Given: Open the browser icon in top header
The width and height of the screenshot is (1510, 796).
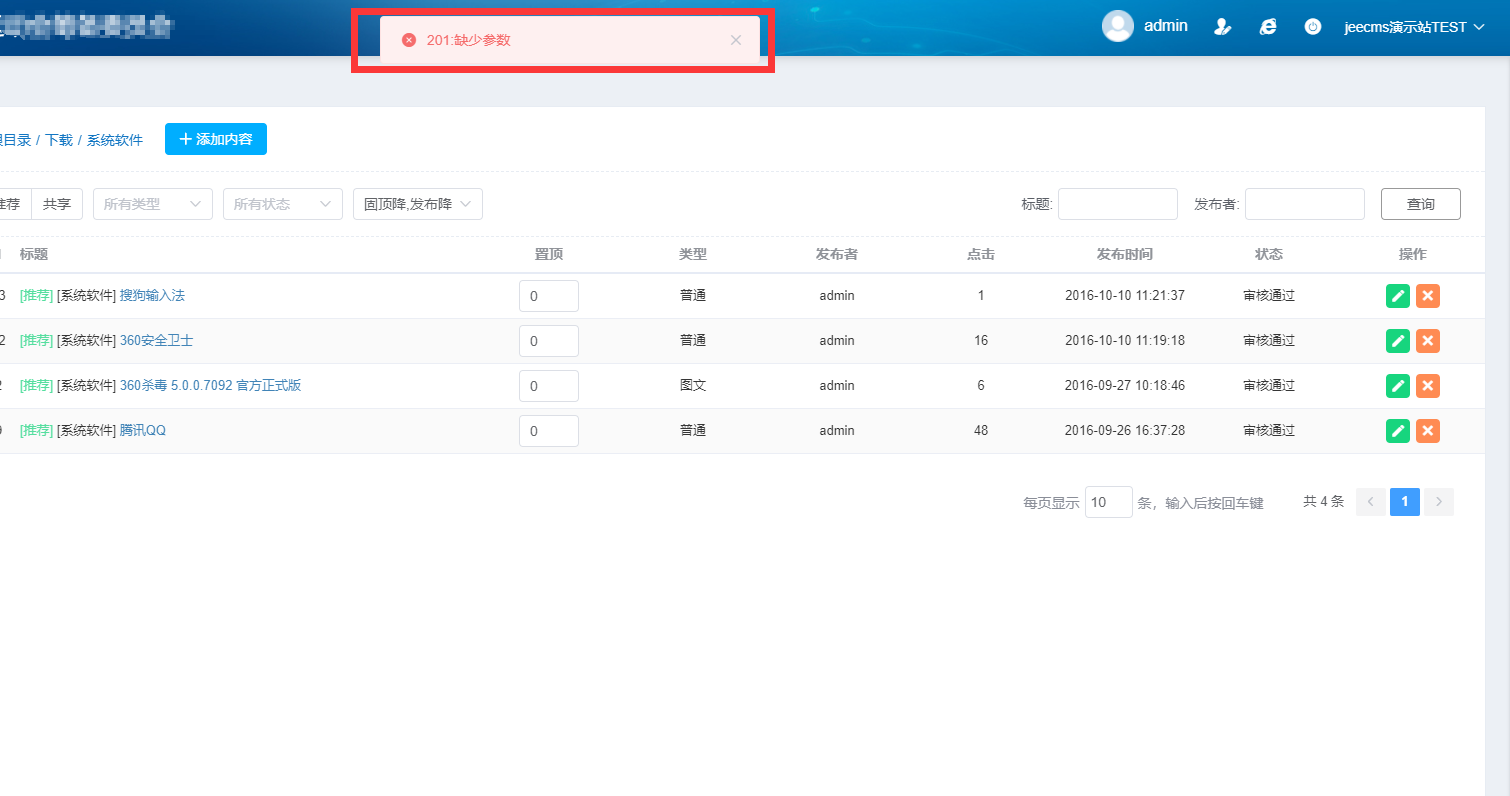Looking at the screenshot, I should pos(1268,27).
